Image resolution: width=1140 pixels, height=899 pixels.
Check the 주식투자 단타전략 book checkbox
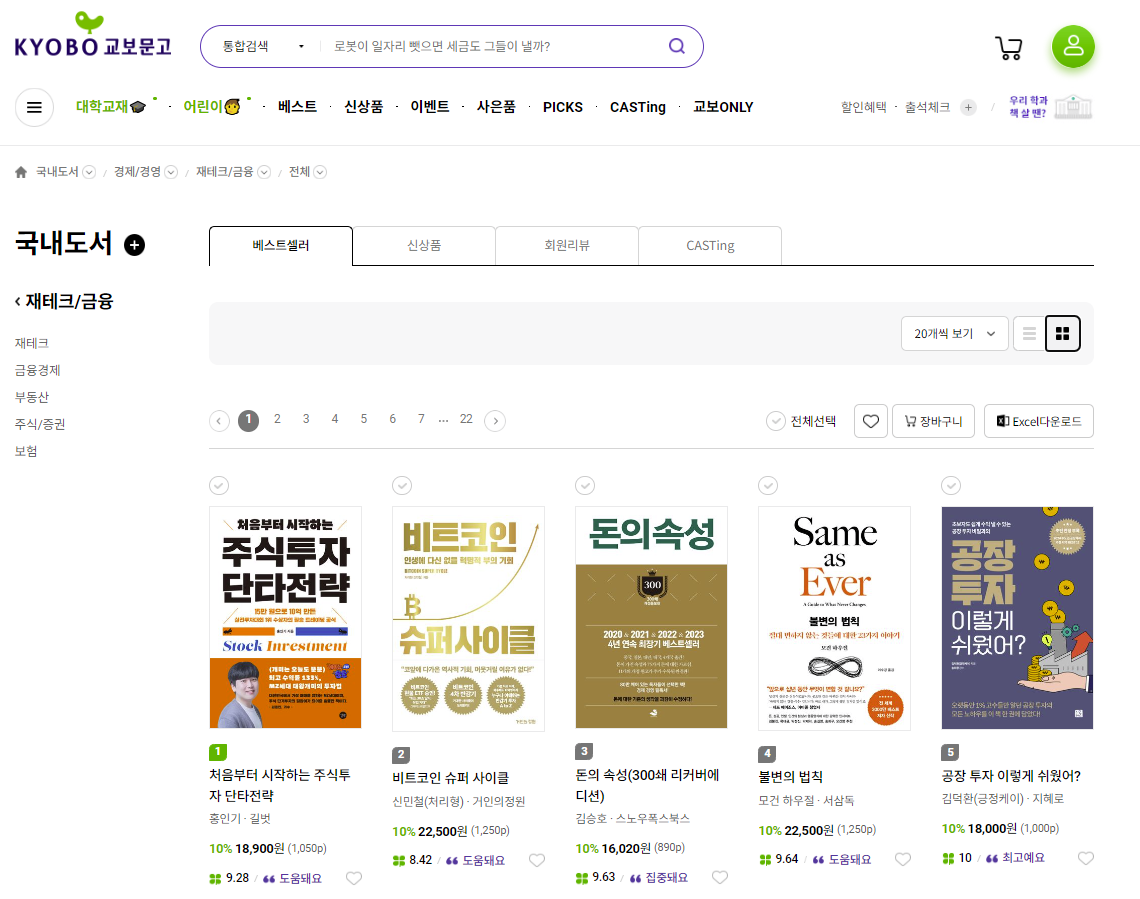219,485
